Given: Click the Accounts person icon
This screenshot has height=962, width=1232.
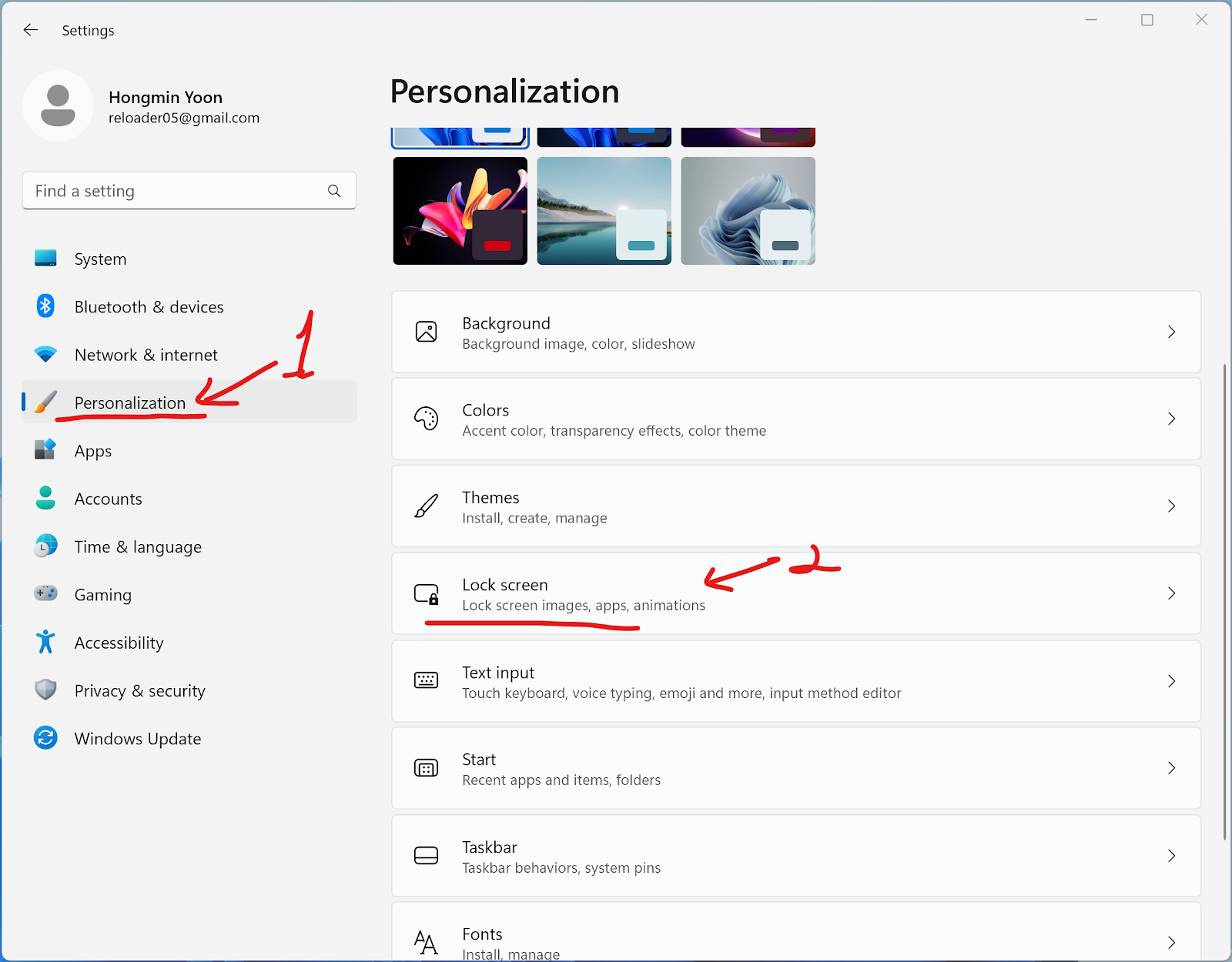Looking at the screenshot, I should coord(45,498).
